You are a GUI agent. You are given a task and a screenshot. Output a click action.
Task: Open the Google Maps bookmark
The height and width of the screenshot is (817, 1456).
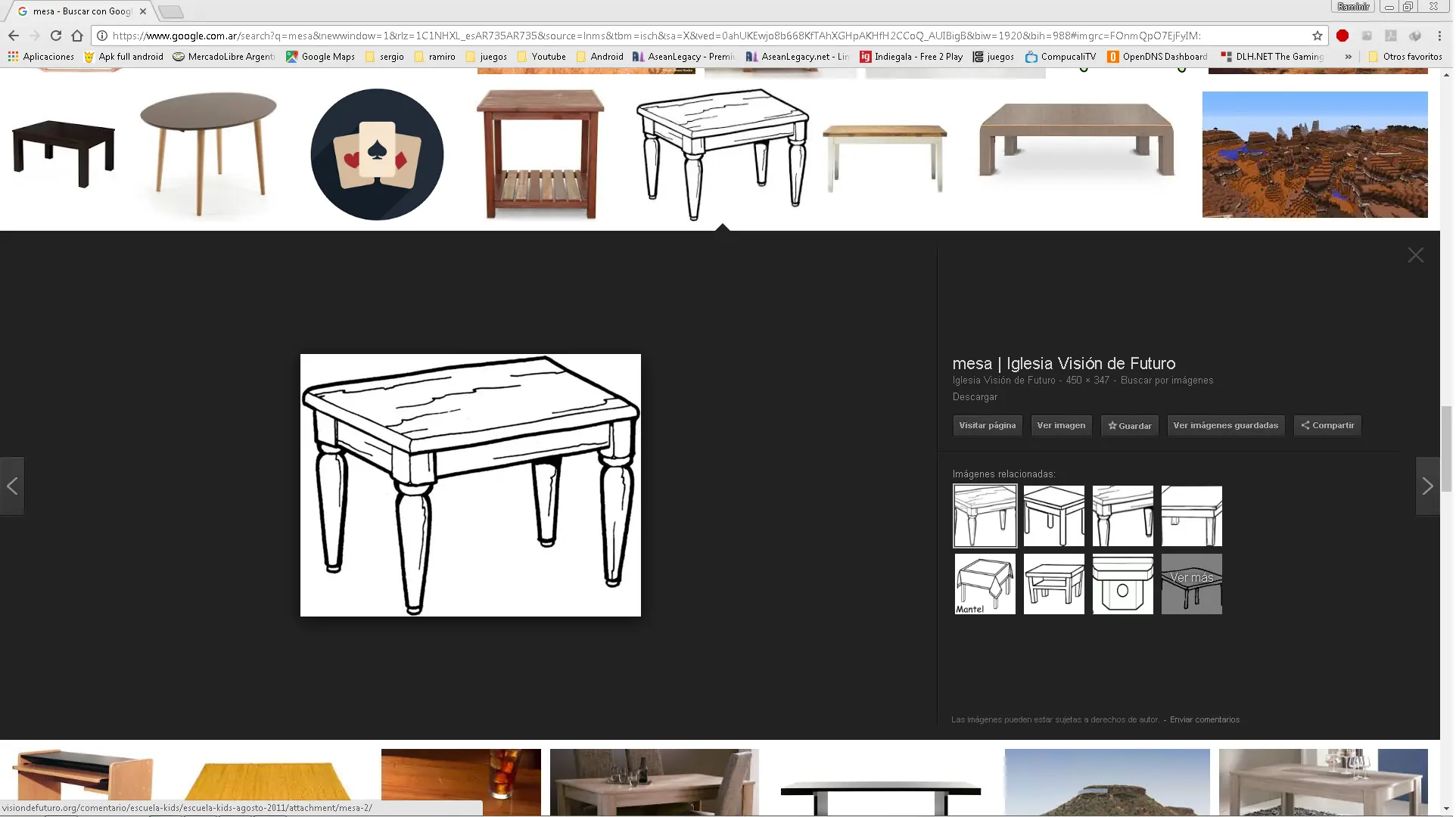click(x=320, y=57)
